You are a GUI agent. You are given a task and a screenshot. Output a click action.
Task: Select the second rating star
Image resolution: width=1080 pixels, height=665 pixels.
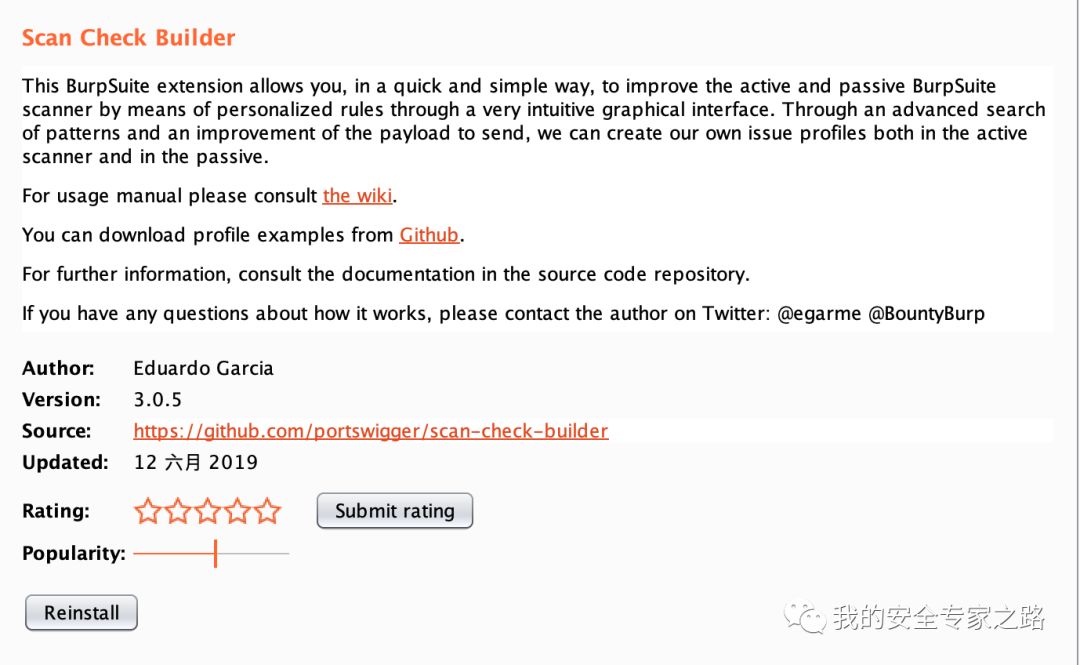(x=178, y=512)
